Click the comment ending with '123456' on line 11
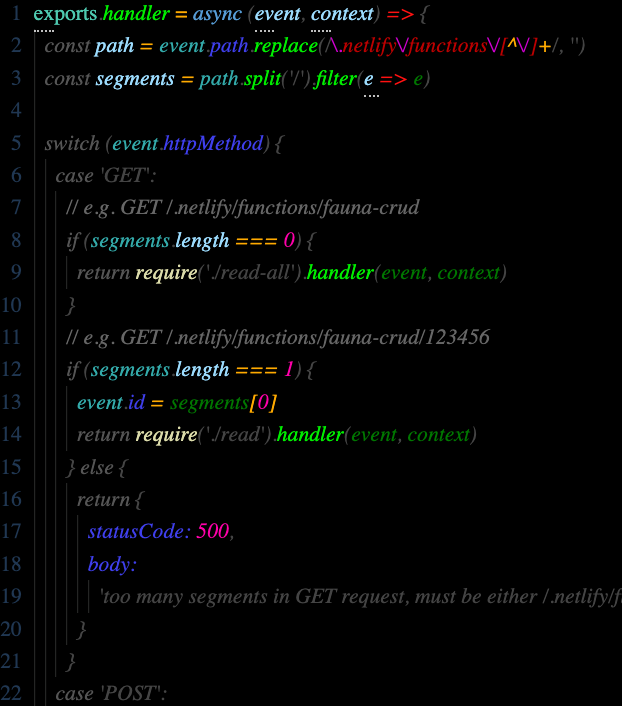The image size is (622, 706). pyautogui.click(x=278, y=338)
